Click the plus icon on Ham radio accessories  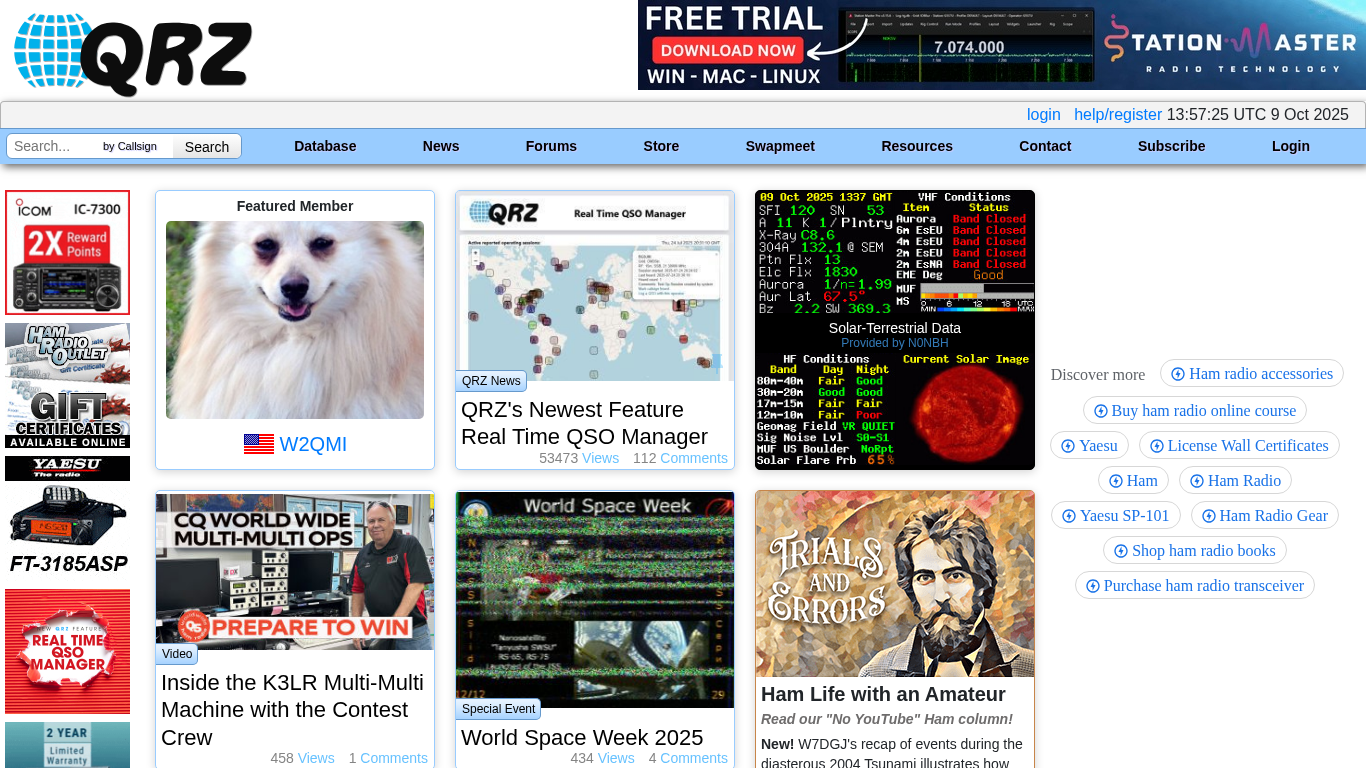[1178, 374]
